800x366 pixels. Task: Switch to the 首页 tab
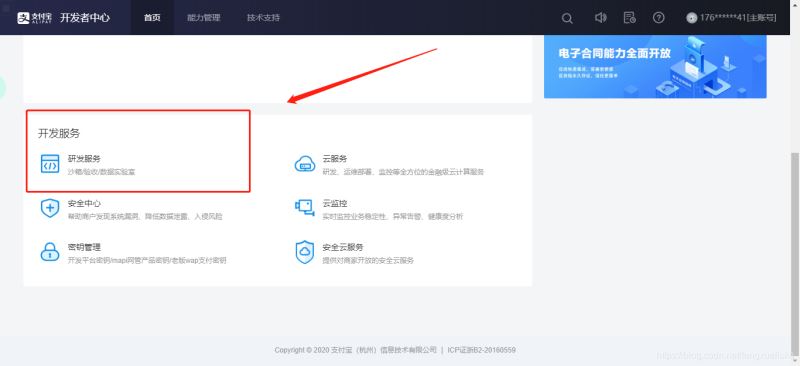152,18
